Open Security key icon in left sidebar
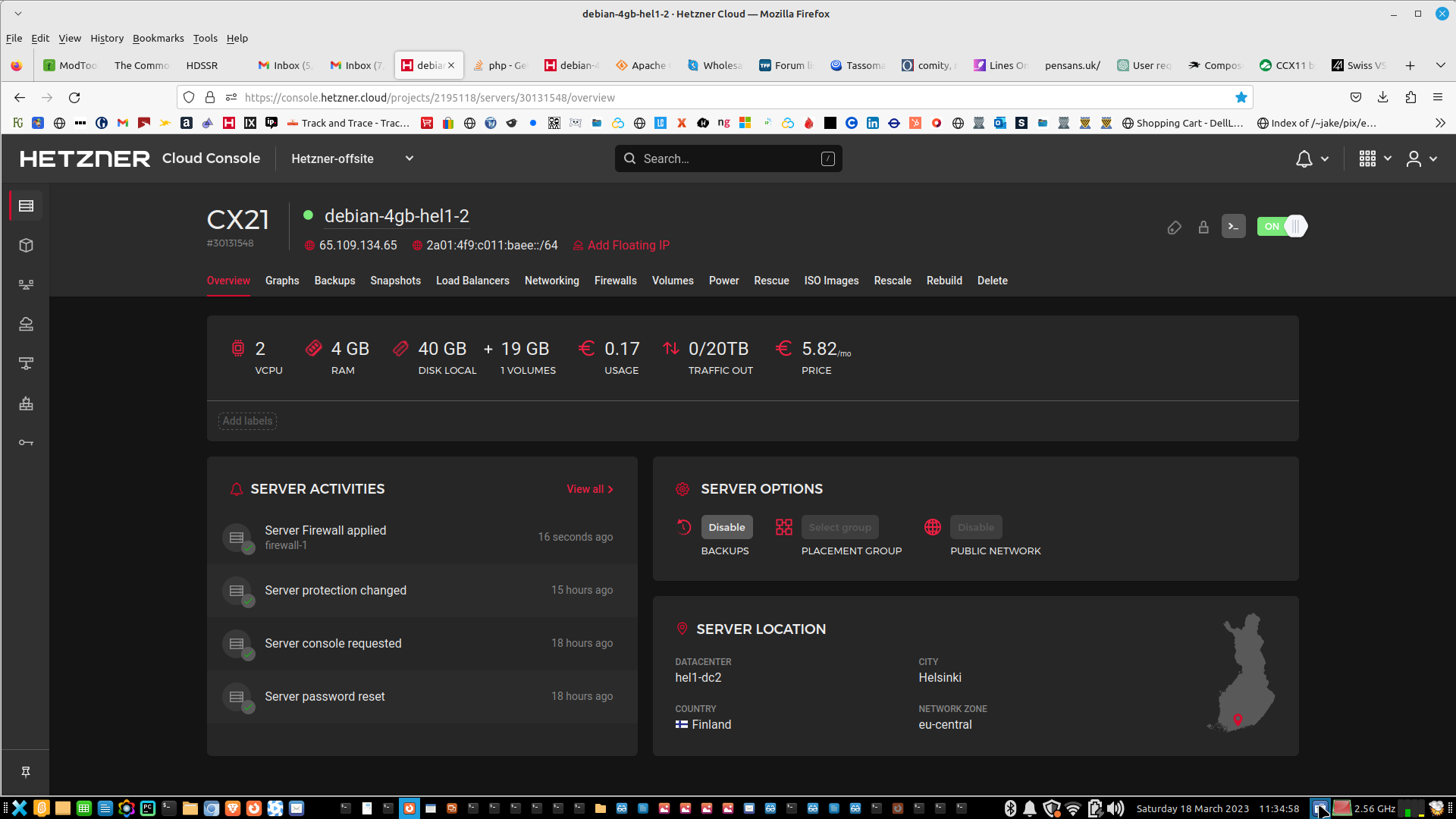Screen dimensions: 1456x819 26,443
